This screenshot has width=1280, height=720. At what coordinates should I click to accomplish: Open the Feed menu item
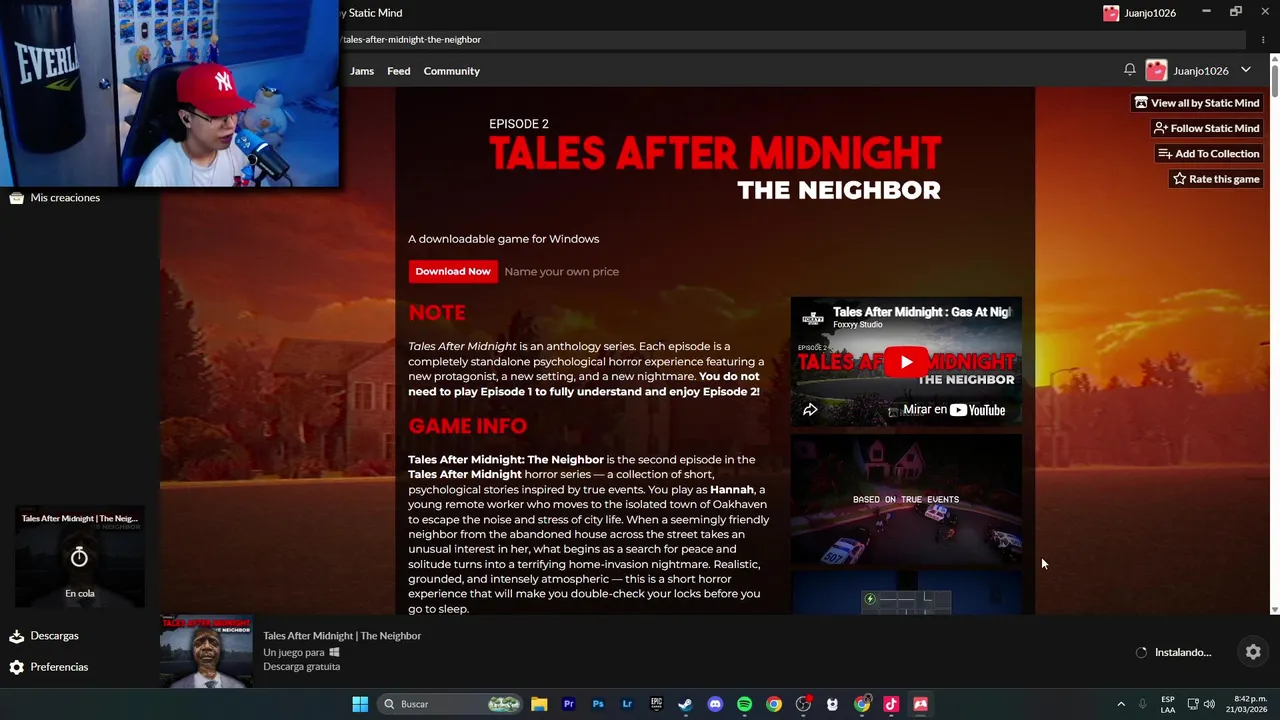(x=399, y=71)
